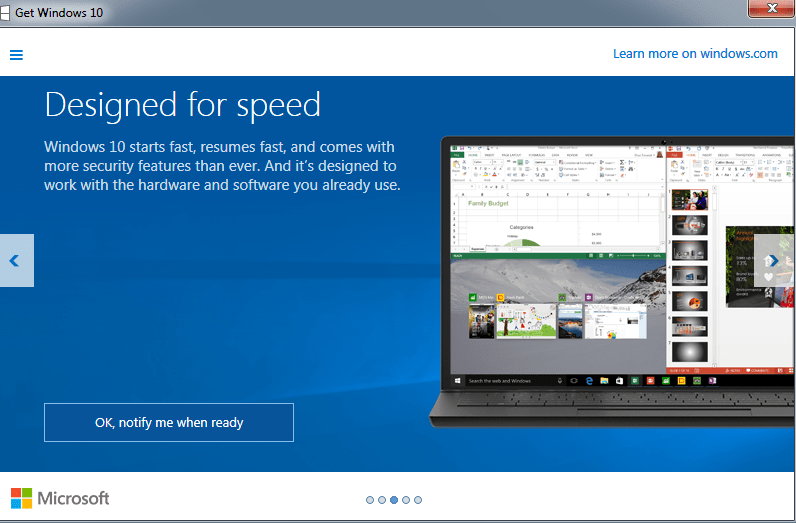The image size is (796, 523).
Task: Click the Edge icon on the laptop's taskbar
Action: tap(590, 381)
